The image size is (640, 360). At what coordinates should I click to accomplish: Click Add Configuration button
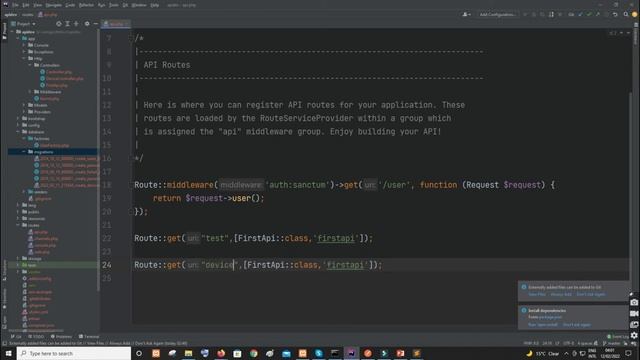(497, 15)
